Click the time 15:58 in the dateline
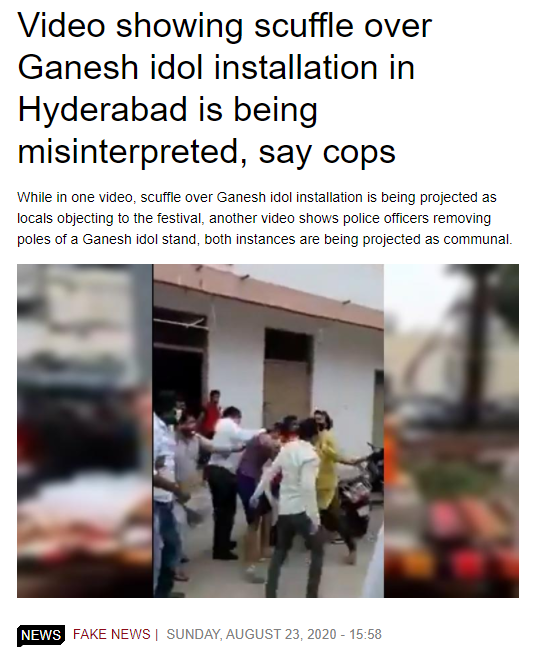Screen dimensions: 542x647 365,634
